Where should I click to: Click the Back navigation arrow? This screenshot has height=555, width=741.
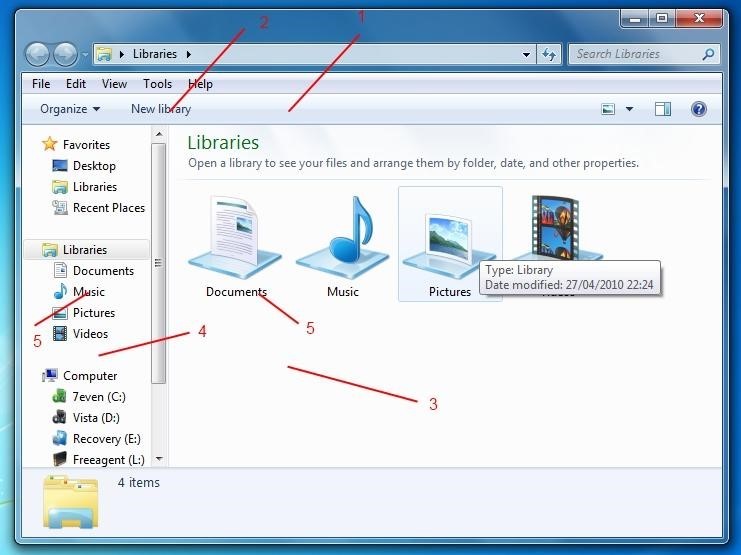coord(38,54)
